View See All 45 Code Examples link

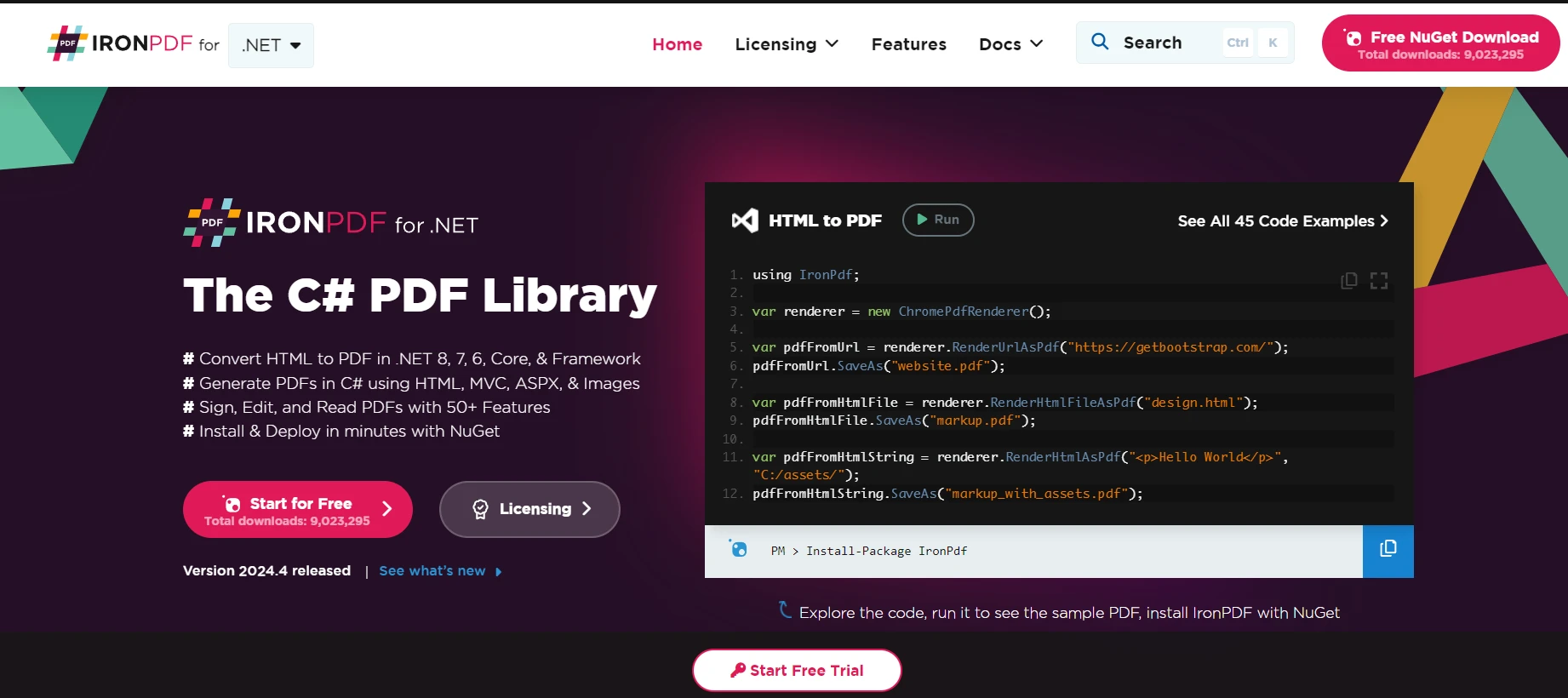pyautogui.click(x=1282, y=221)
